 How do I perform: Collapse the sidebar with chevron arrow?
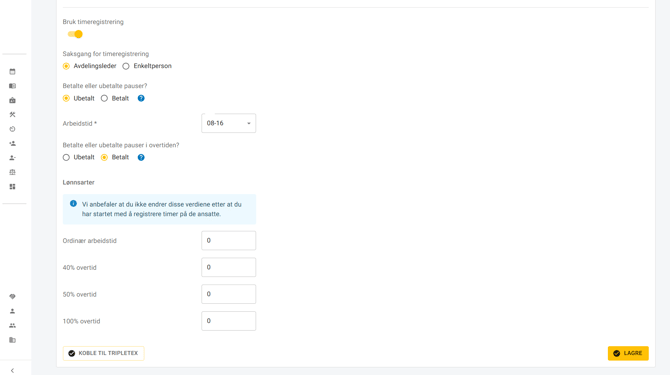pyautogui.click(x=12, y=370)
